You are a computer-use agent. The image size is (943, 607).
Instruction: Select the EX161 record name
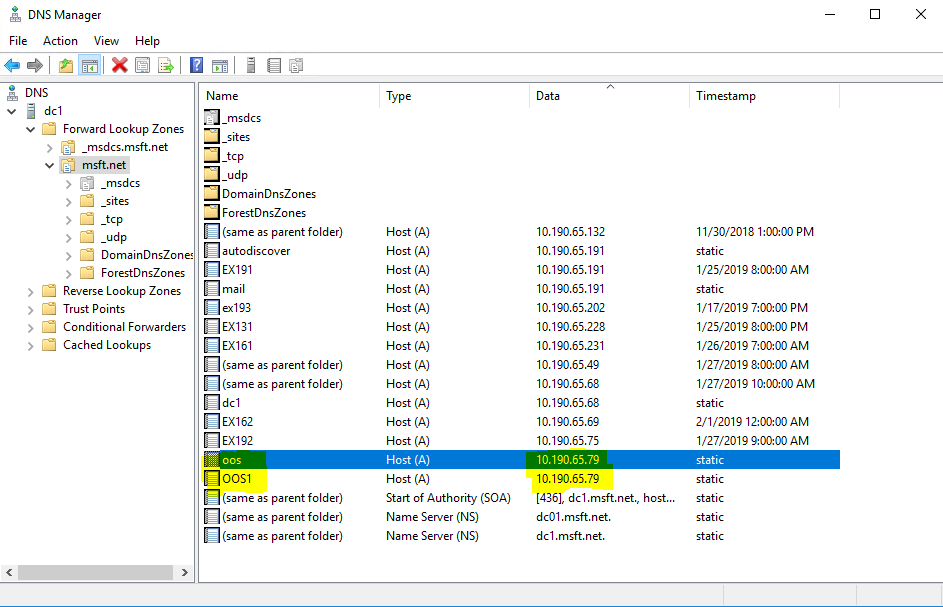pyautogui.click(x=237, y=346)
